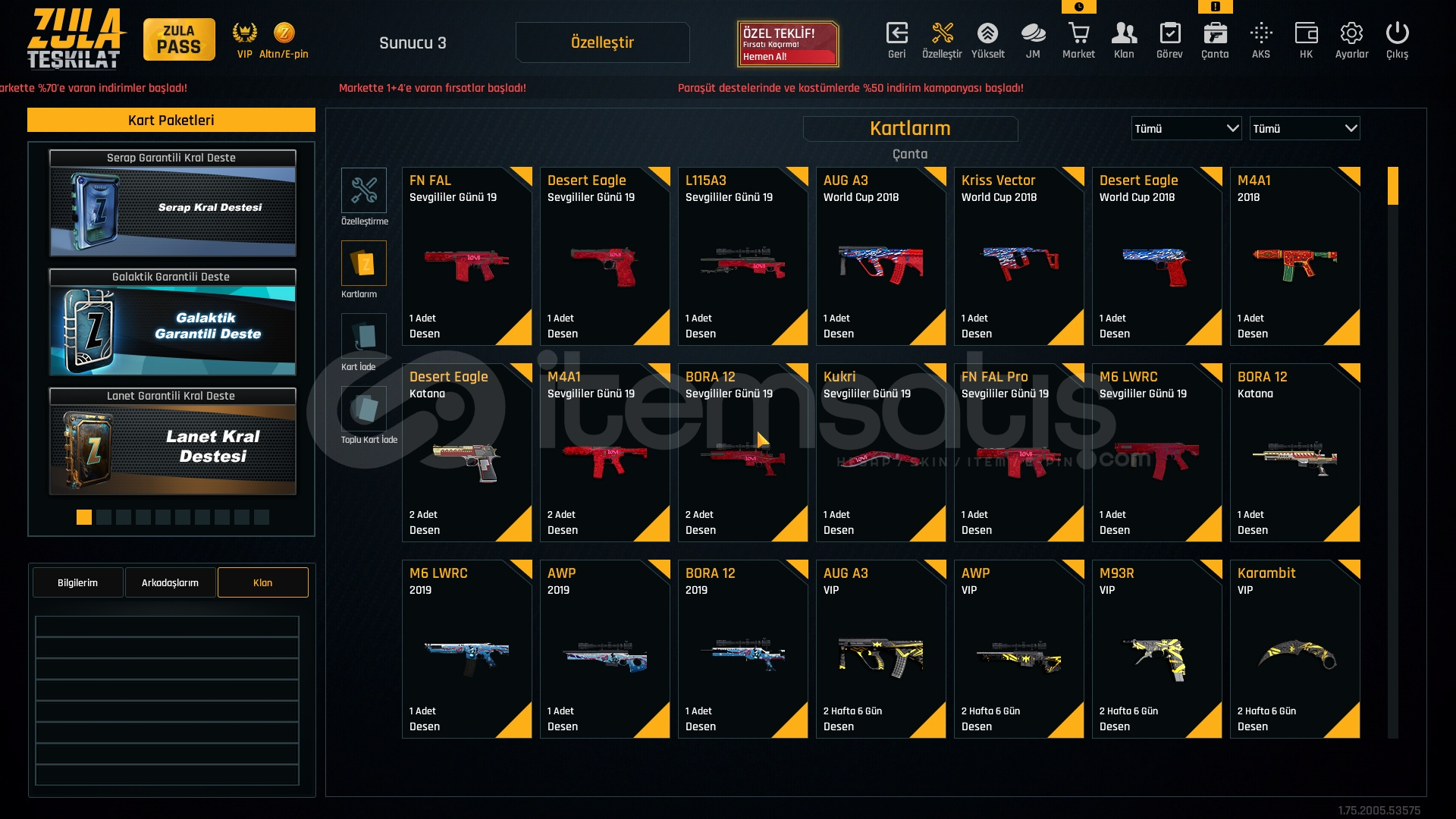Select the Karambit VIP card
1456x819 pixels.
1294,649
